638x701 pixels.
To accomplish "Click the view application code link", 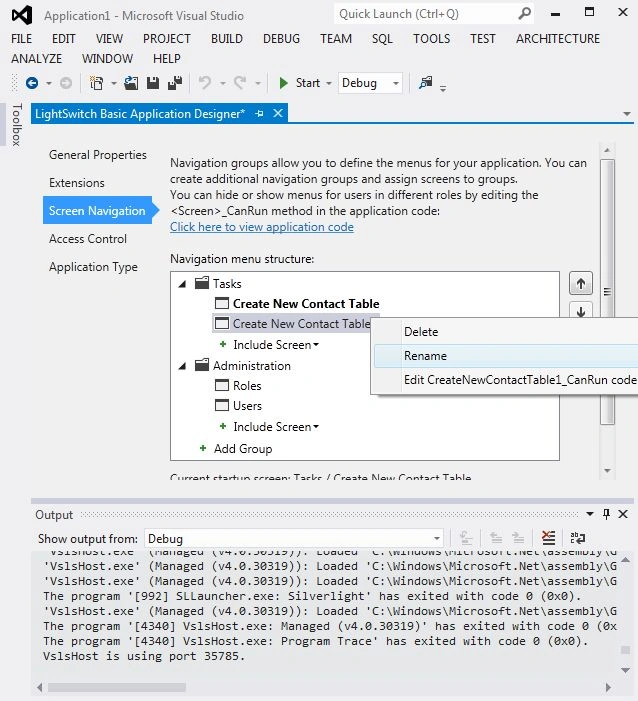I will (x=262, y=227).
